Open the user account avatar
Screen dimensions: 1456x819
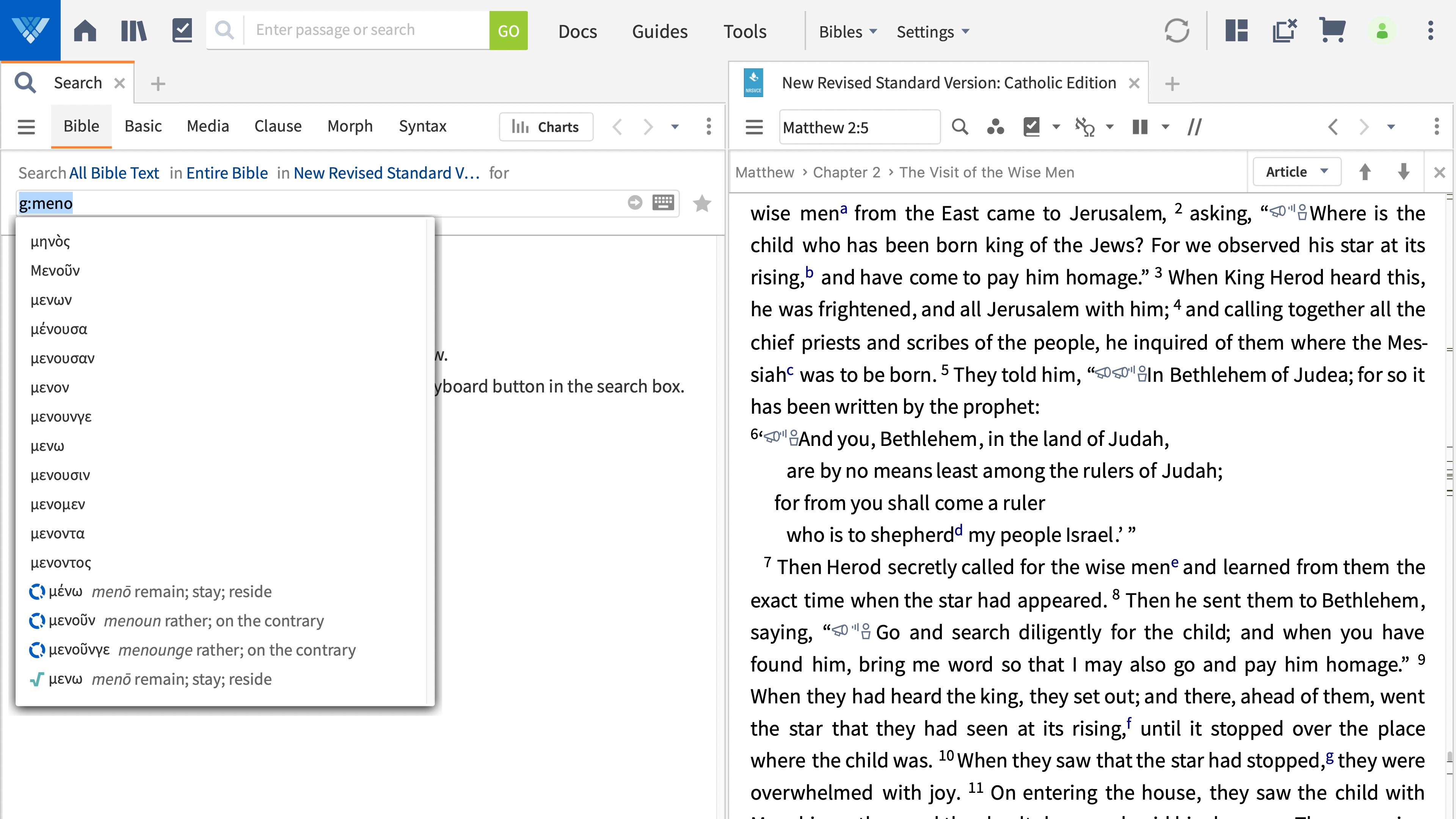click(x=1382, y=30)
